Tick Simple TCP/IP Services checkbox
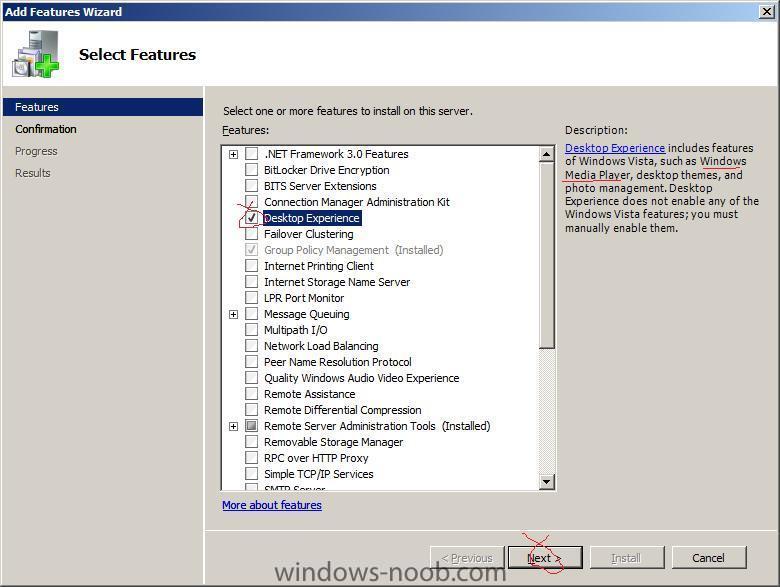Viewport: 780px width, 587px height. coord(252,474)
